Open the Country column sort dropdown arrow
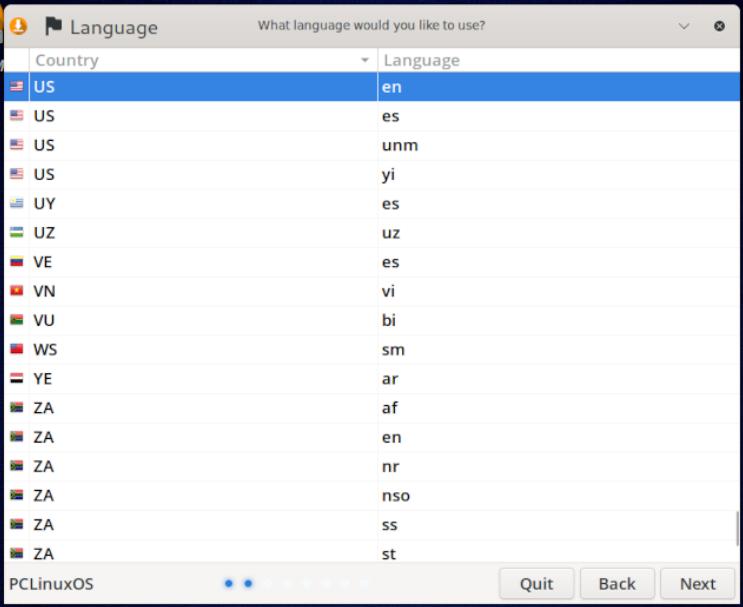This screenshot has width=743, height=607. [364, 60]
